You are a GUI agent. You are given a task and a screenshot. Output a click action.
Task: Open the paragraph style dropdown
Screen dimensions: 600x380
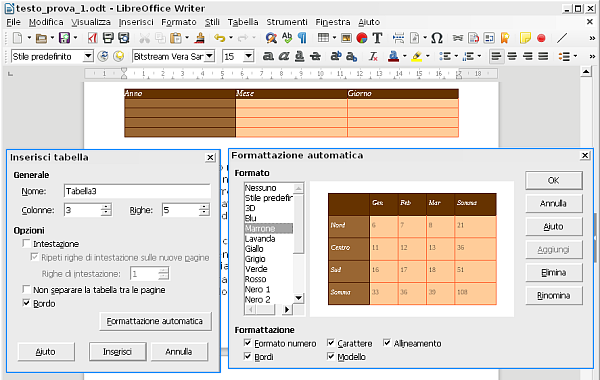coord(88,57)
